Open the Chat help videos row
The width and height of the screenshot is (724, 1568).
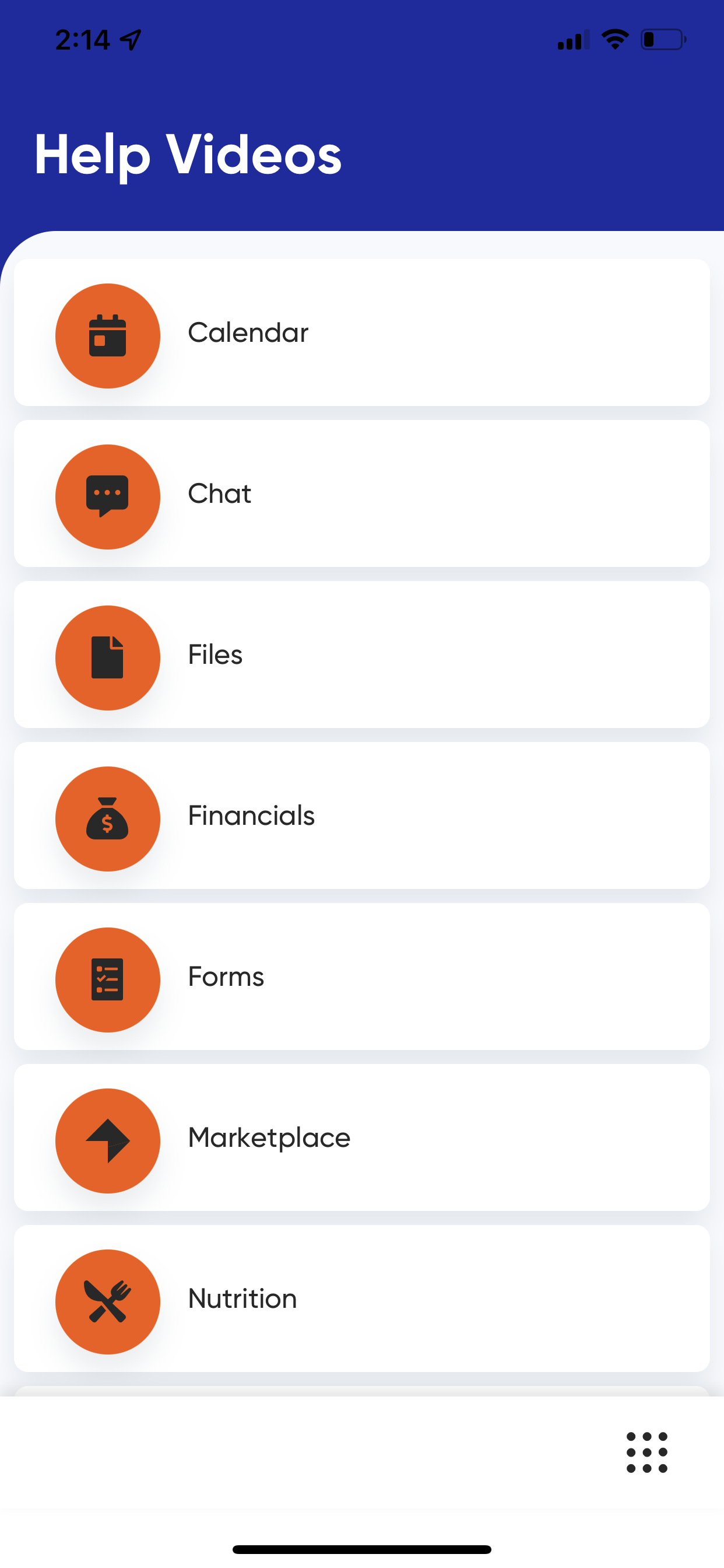362,494
